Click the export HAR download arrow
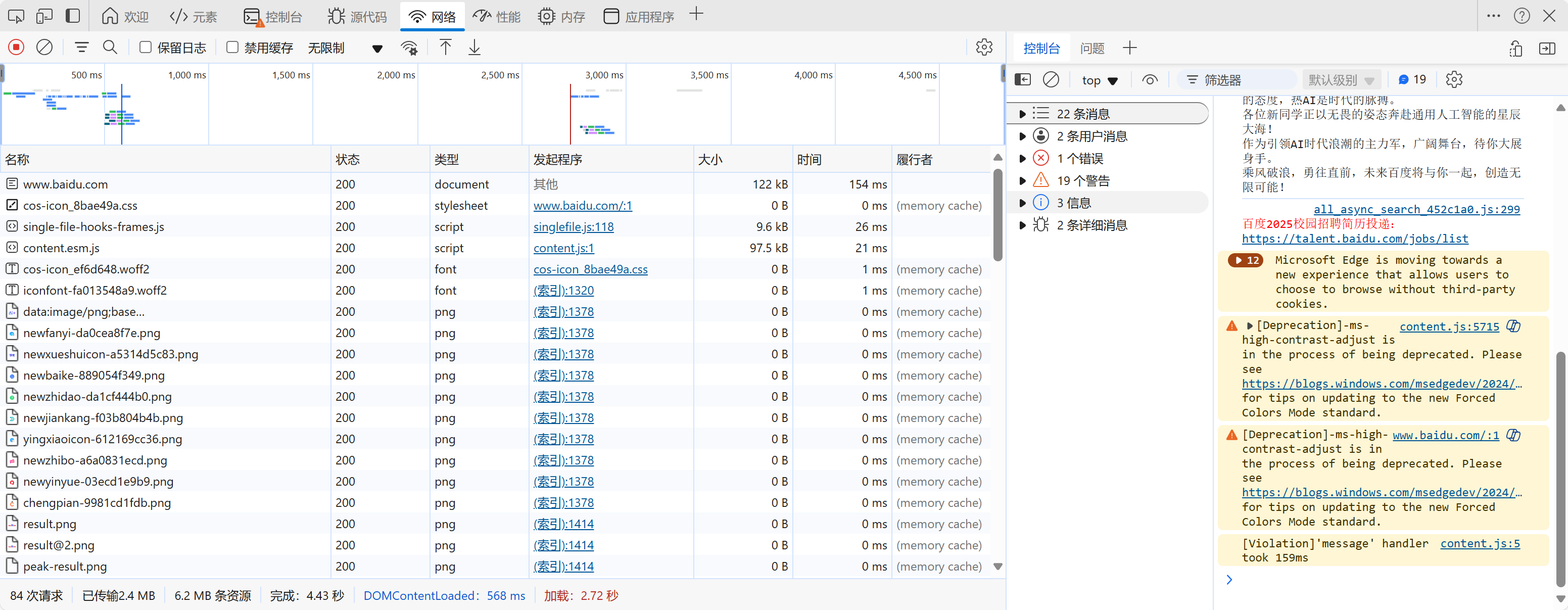 474,47
